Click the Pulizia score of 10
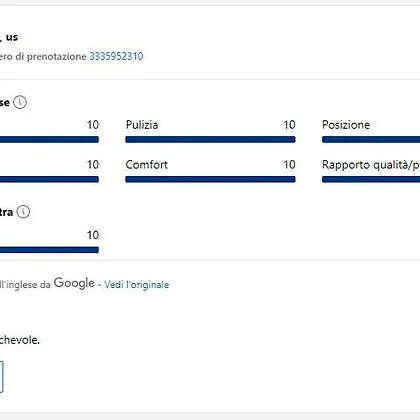The height and width of the screenshot is (420, 420). (x=289, y=125)
